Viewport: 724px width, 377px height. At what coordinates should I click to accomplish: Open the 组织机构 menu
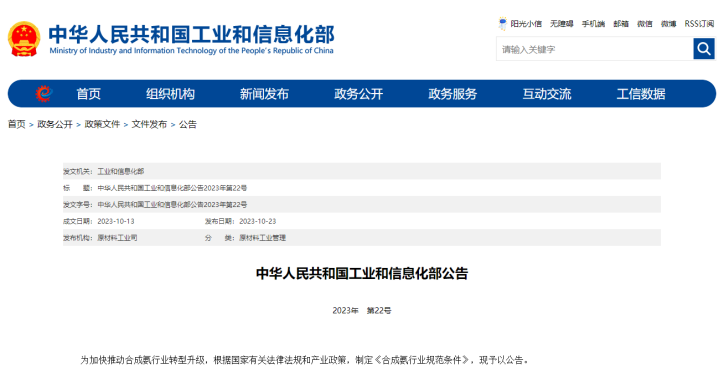170,94
